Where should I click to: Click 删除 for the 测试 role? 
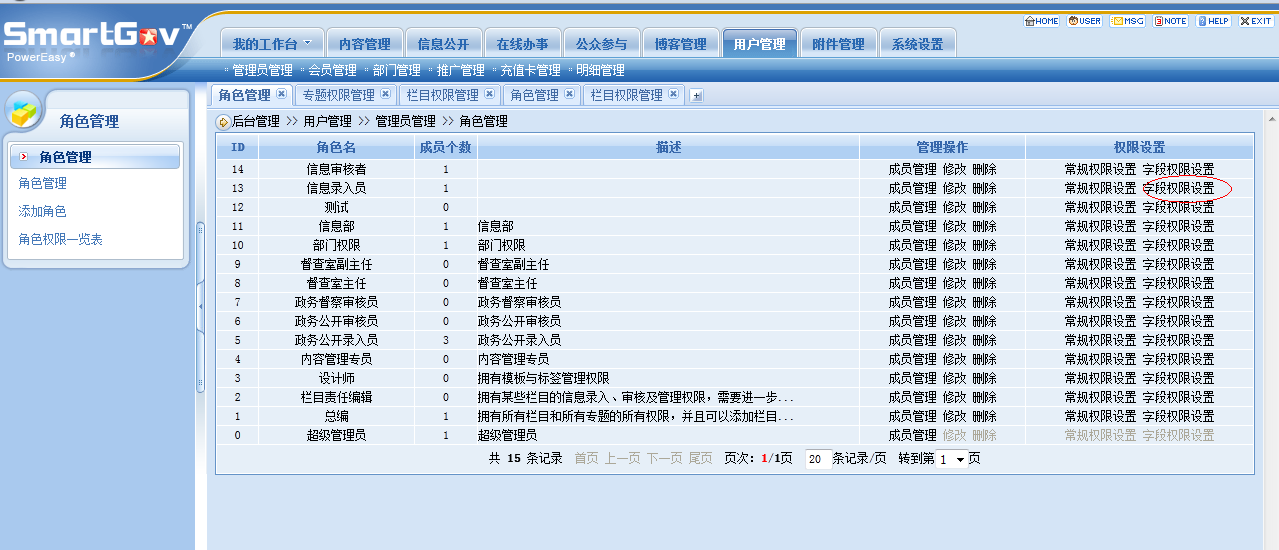pyautogui.click(x=984, y=207)
